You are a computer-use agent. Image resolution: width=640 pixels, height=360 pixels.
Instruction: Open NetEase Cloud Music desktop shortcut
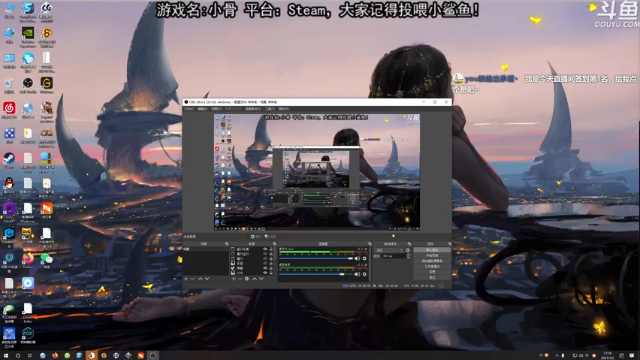9,110
